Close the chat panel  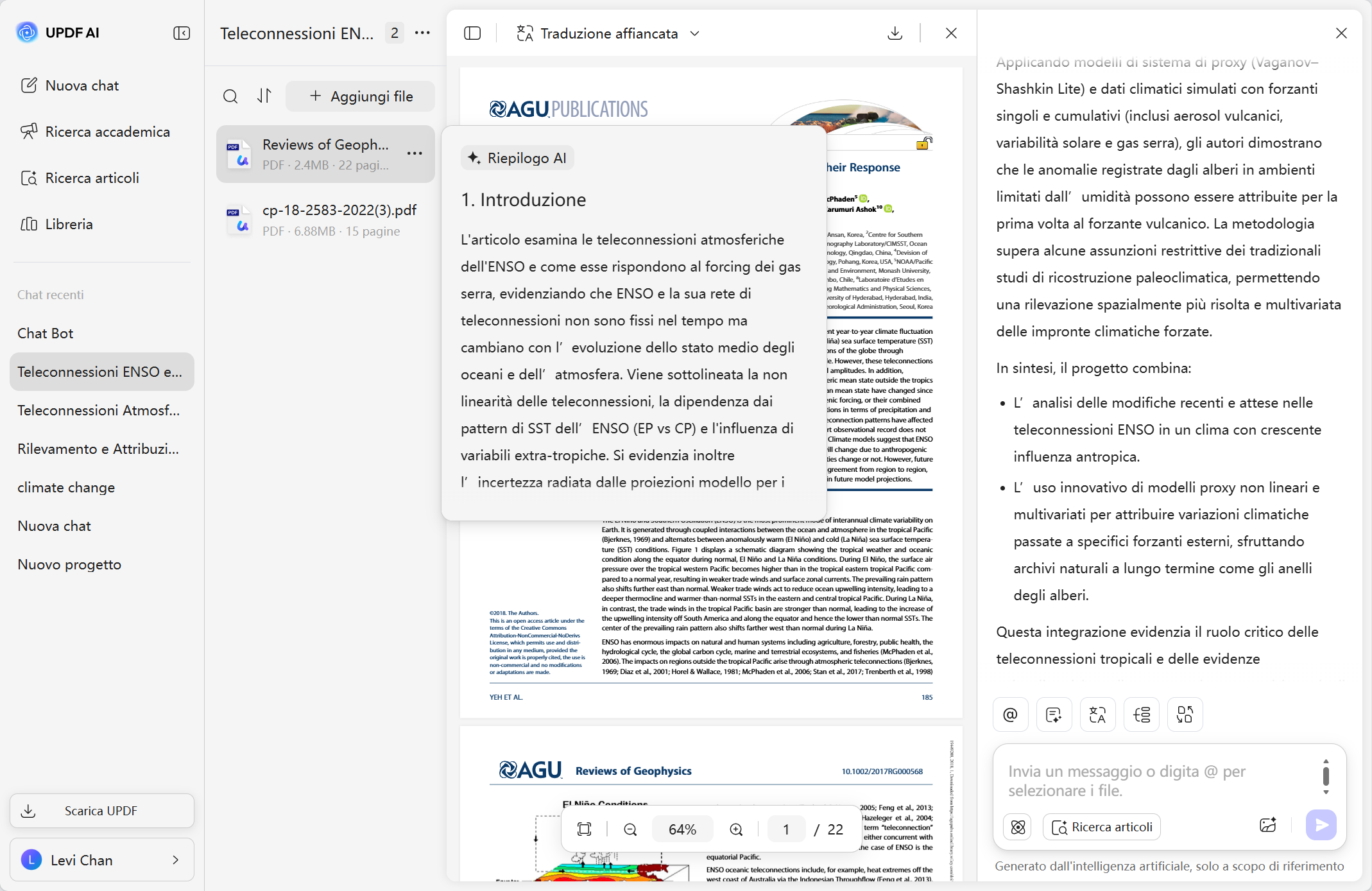coord(1341,33)
